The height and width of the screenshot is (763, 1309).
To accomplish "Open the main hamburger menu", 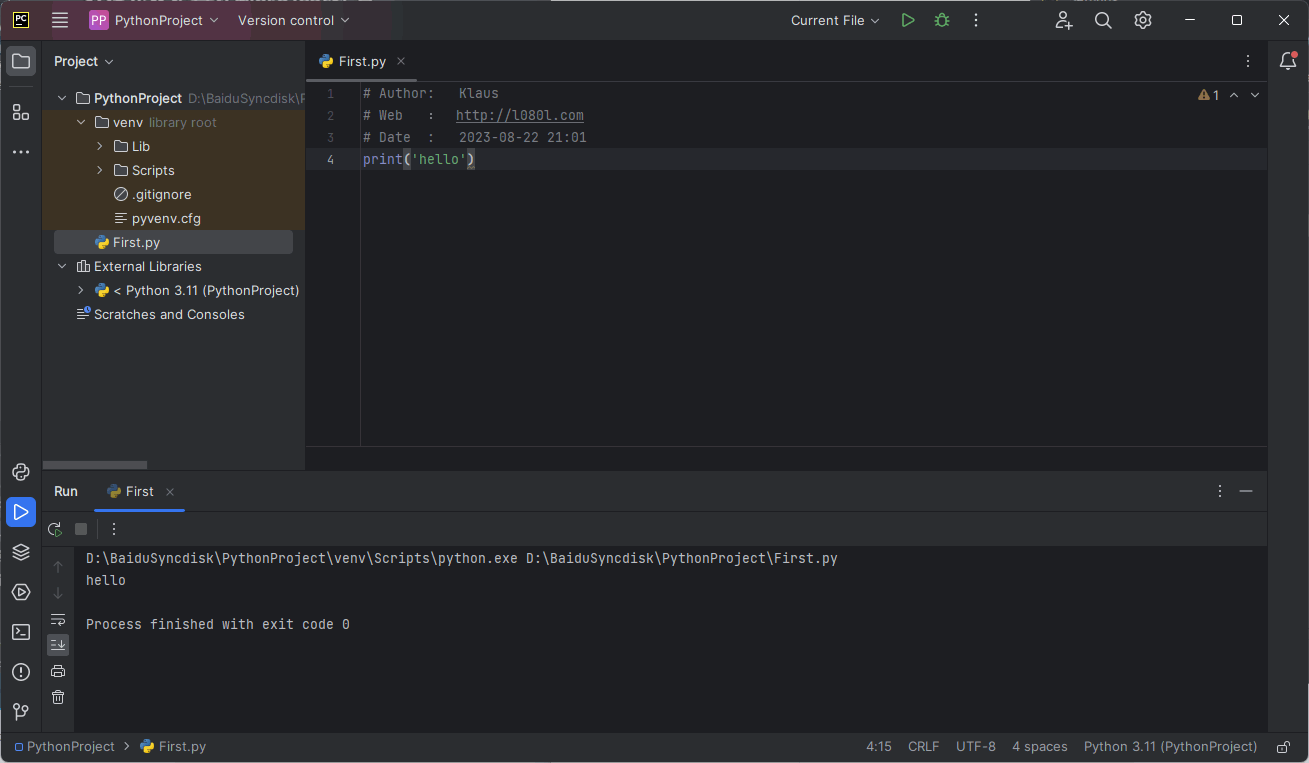I will tap(60, 20).
